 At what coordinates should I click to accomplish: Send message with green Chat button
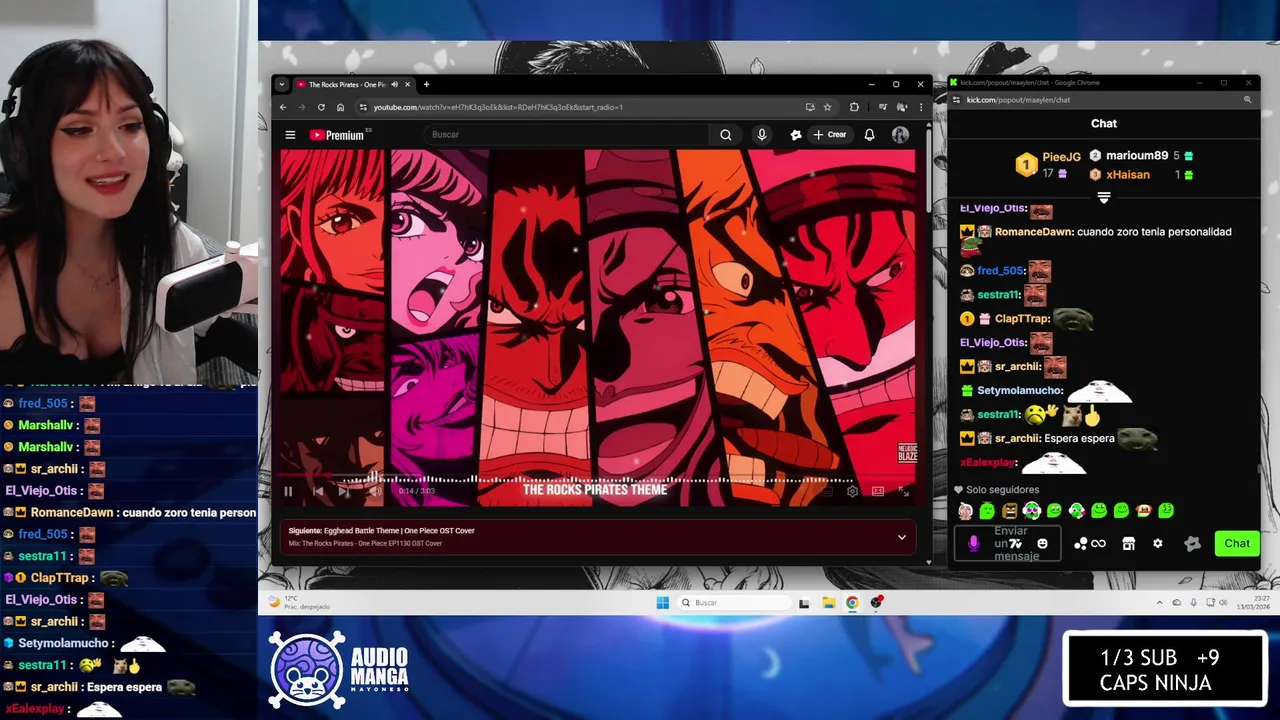[x=1237, y=544]
